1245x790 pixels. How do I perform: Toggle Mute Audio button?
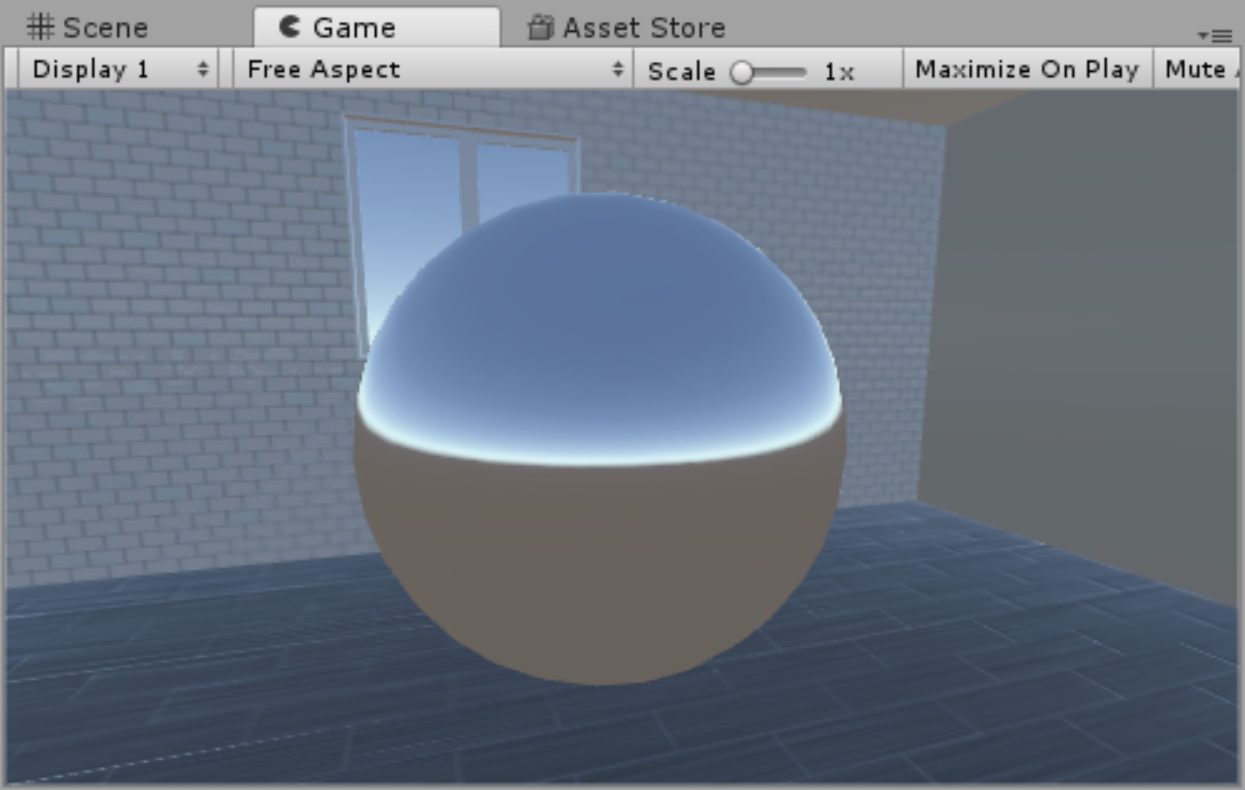coord(1198,70)
